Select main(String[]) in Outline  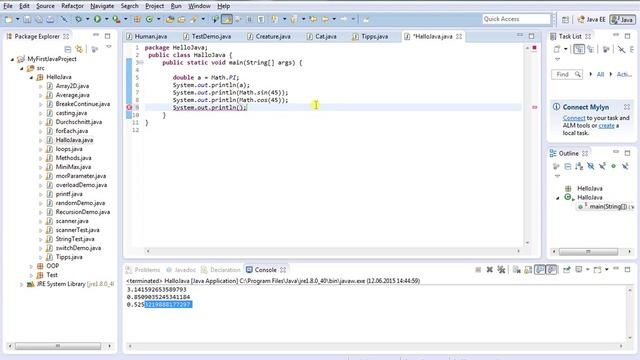[x=606, y=207]
